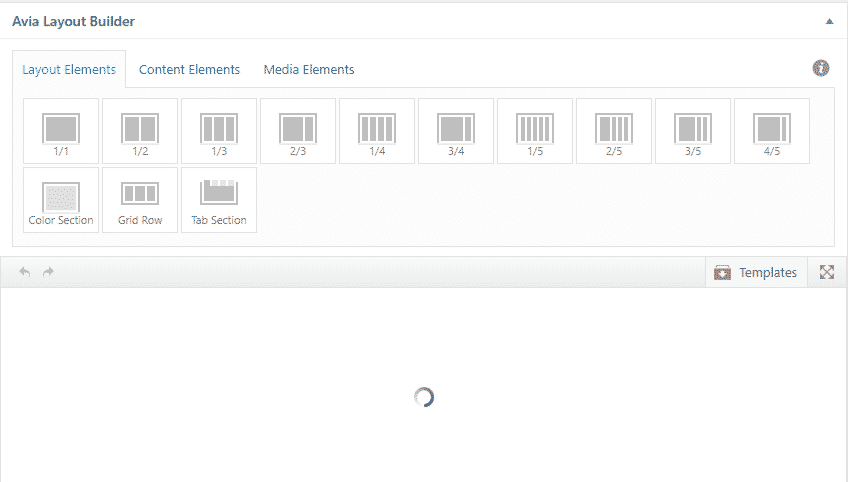Viewport: 848px width, 482px height.
Task: Collapse the Avia Layout Builder panel
Action: (829, 22)
